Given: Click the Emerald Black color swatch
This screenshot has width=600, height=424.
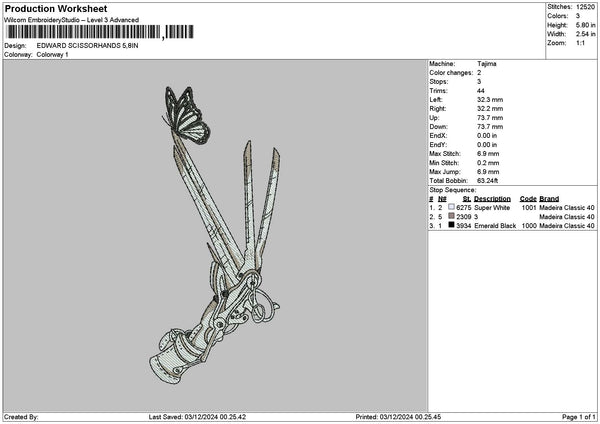Looking at the screenshot, I should pos(451,225).
